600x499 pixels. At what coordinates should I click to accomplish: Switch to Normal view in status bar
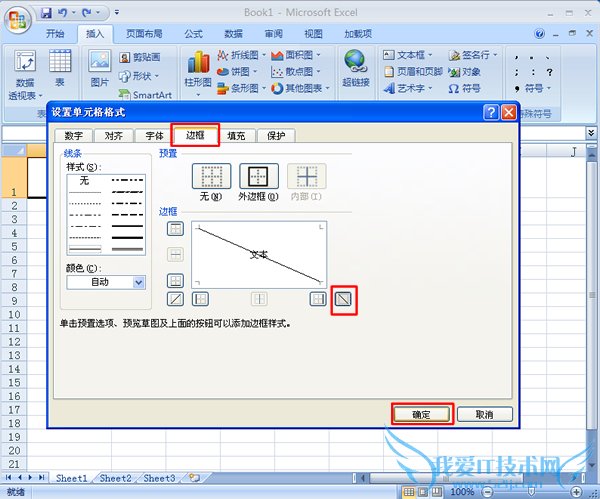click(409, 492)
